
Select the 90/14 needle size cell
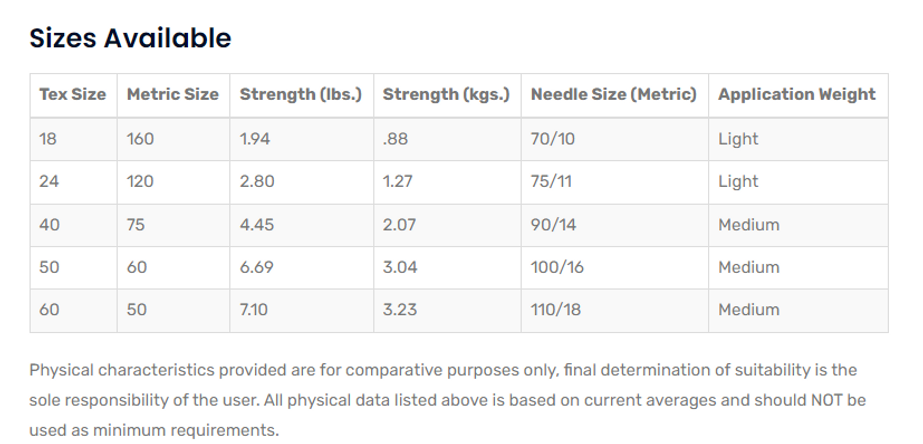click(x=553, y=225)
